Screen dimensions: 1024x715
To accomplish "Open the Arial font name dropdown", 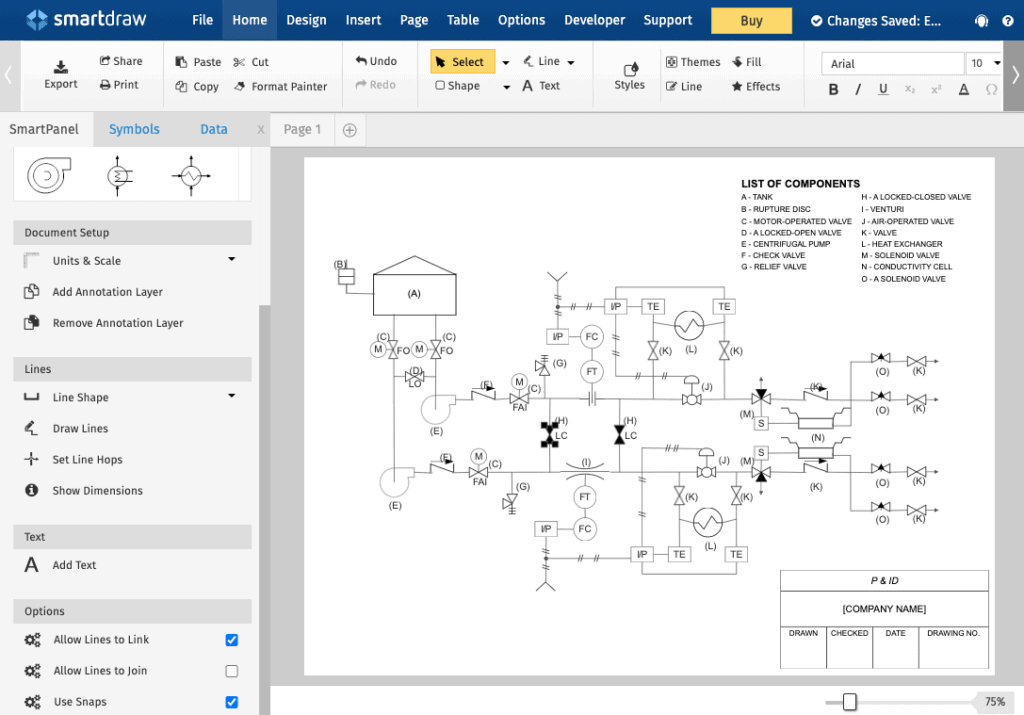I will point(892,64).
